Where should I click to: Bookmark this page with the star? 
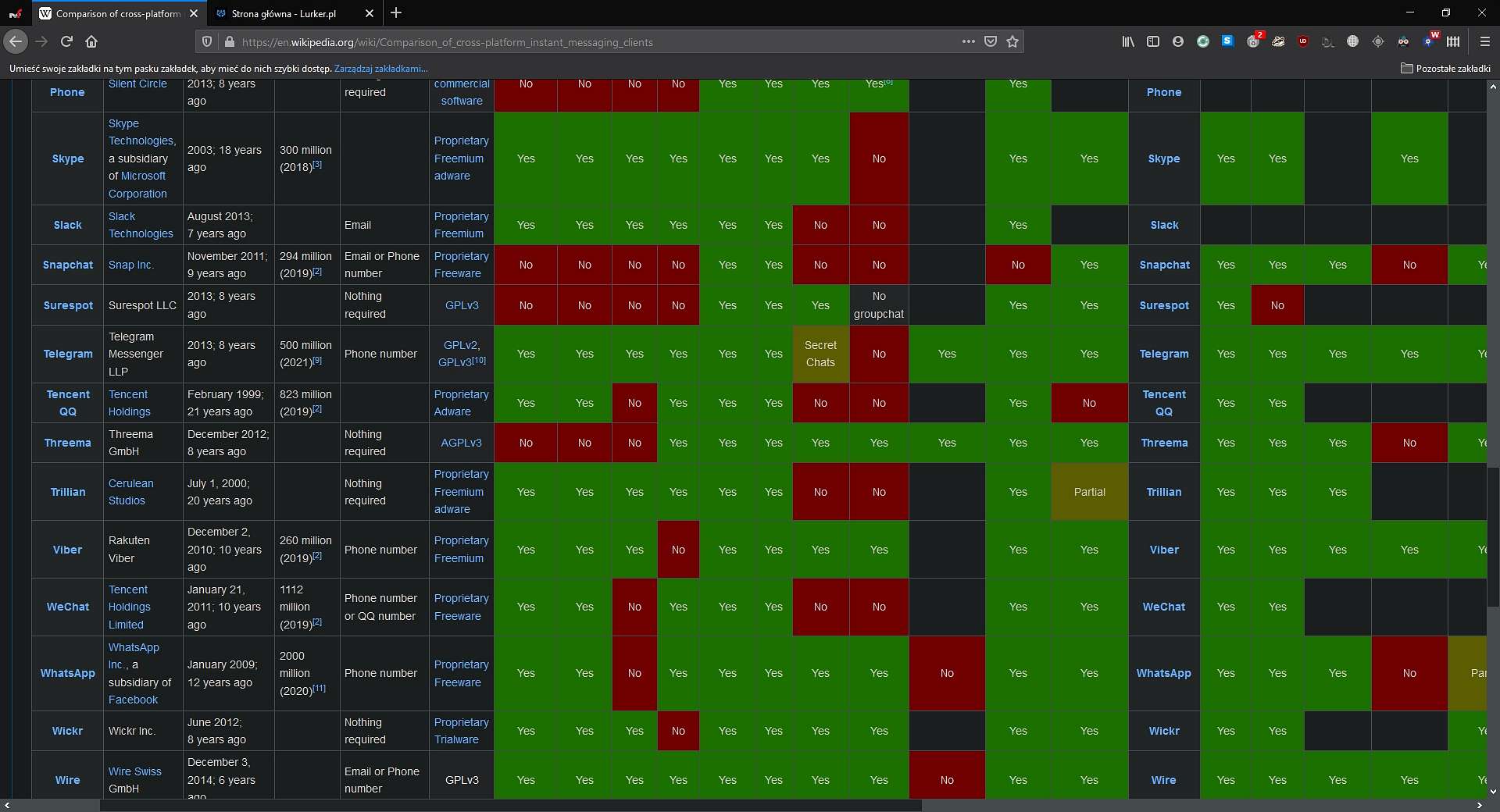(x=1012, y=42)
